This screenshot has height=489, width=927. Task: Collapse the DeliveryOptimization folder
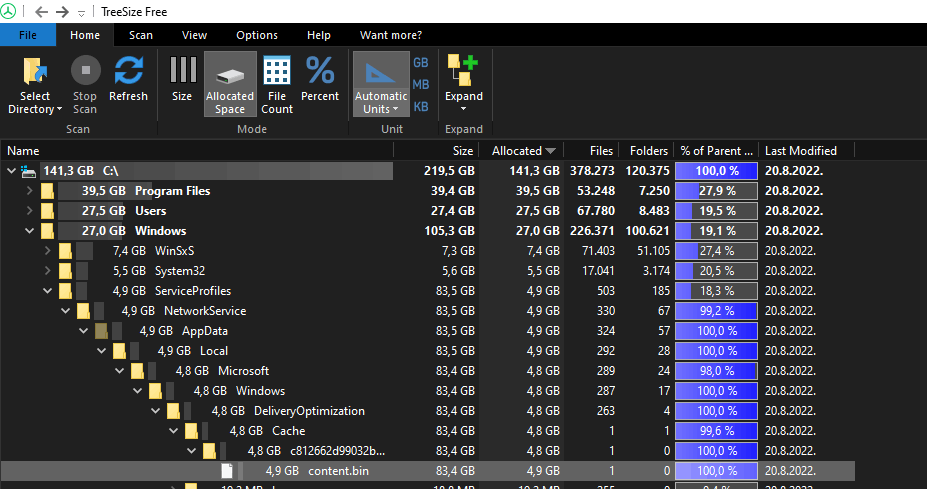(155, 411)
